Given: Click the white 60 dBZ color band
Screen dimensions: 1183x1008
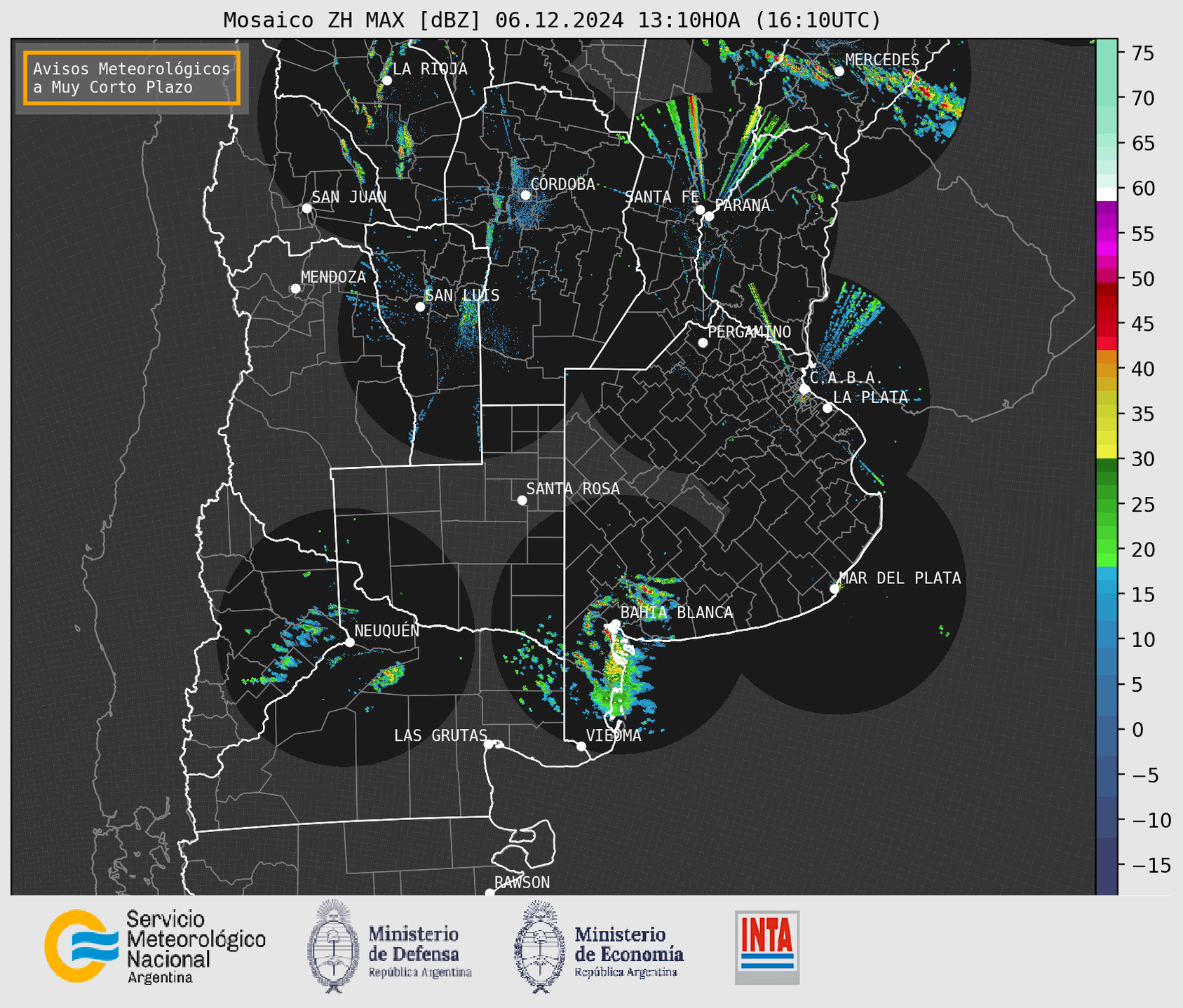Looking at the screenshot, I should (x=1107, y=194).
